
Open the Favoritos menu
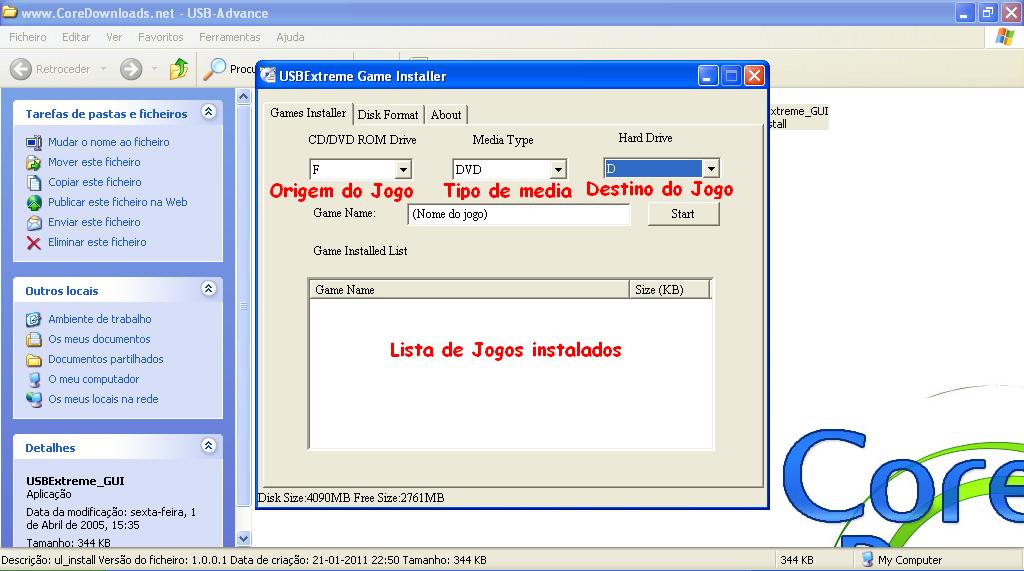tap(161, 37)
